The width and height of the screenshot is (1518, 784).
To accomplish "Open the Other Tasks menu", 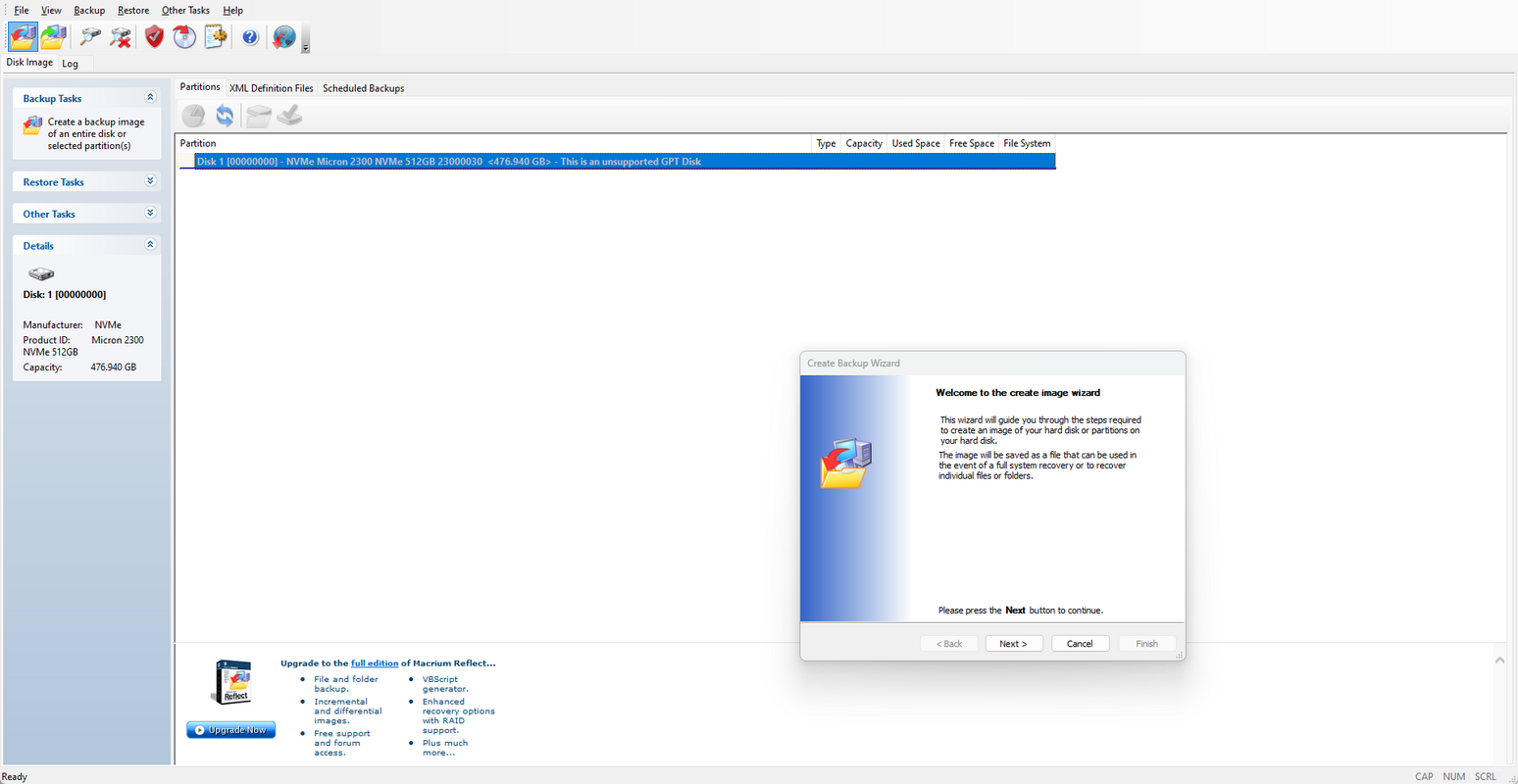I will [185, 10].
